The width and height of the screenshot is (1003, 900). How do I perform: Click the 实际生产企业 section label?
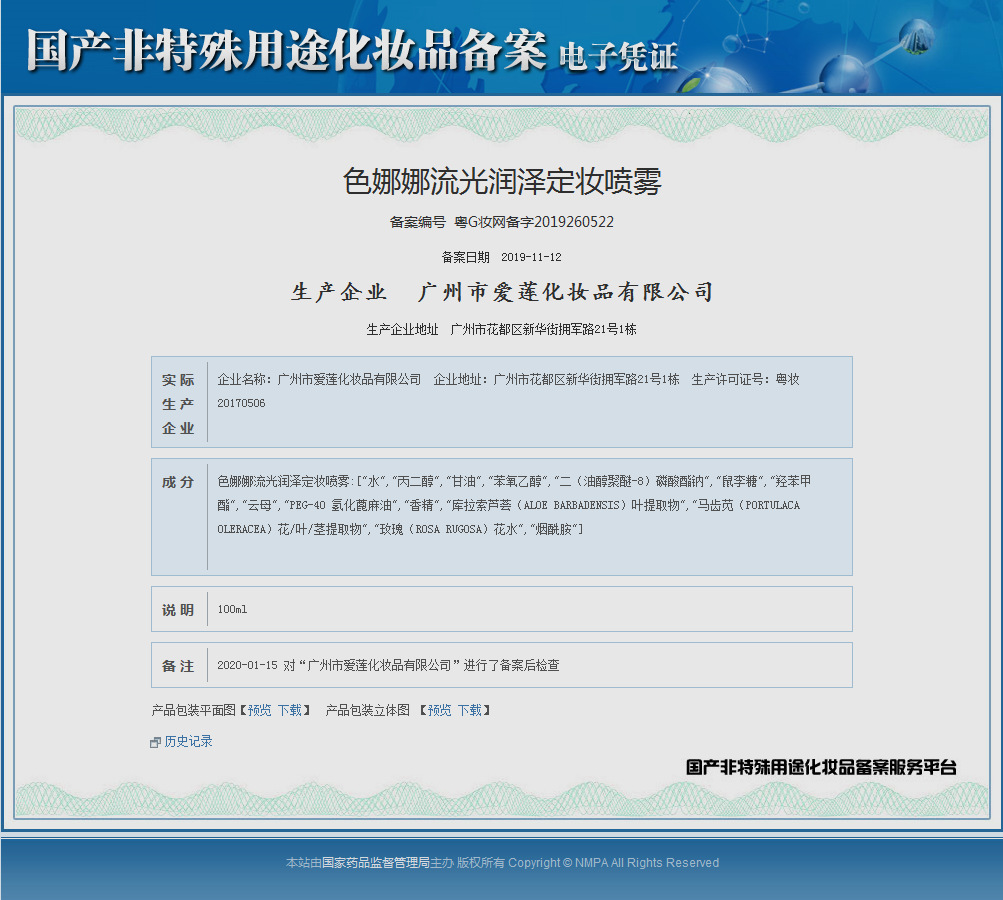(178, 404)
